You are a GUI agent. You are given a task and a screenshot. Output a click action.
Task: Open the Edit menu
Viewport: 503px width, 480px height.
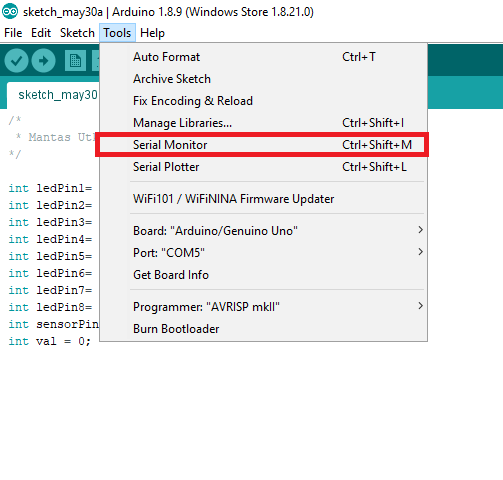[x=41, y=33]
